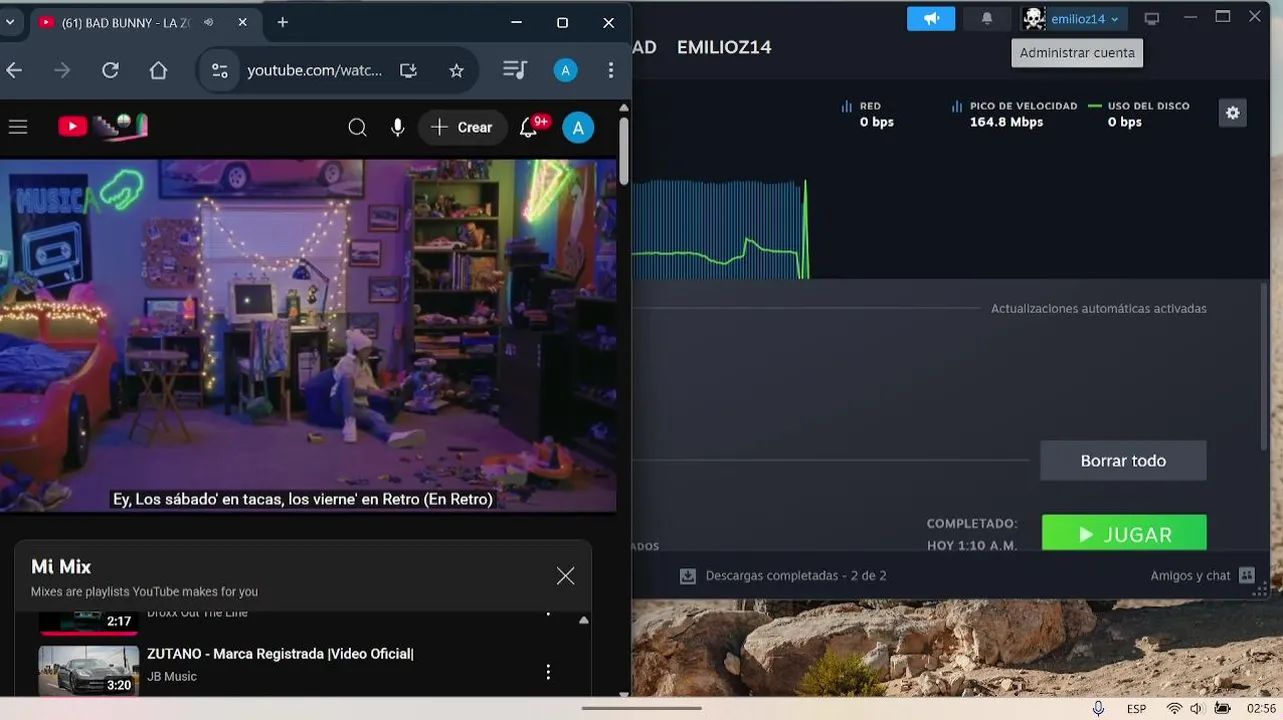Open EMILIOZ14 profile tab in Steam

[724, 47]
